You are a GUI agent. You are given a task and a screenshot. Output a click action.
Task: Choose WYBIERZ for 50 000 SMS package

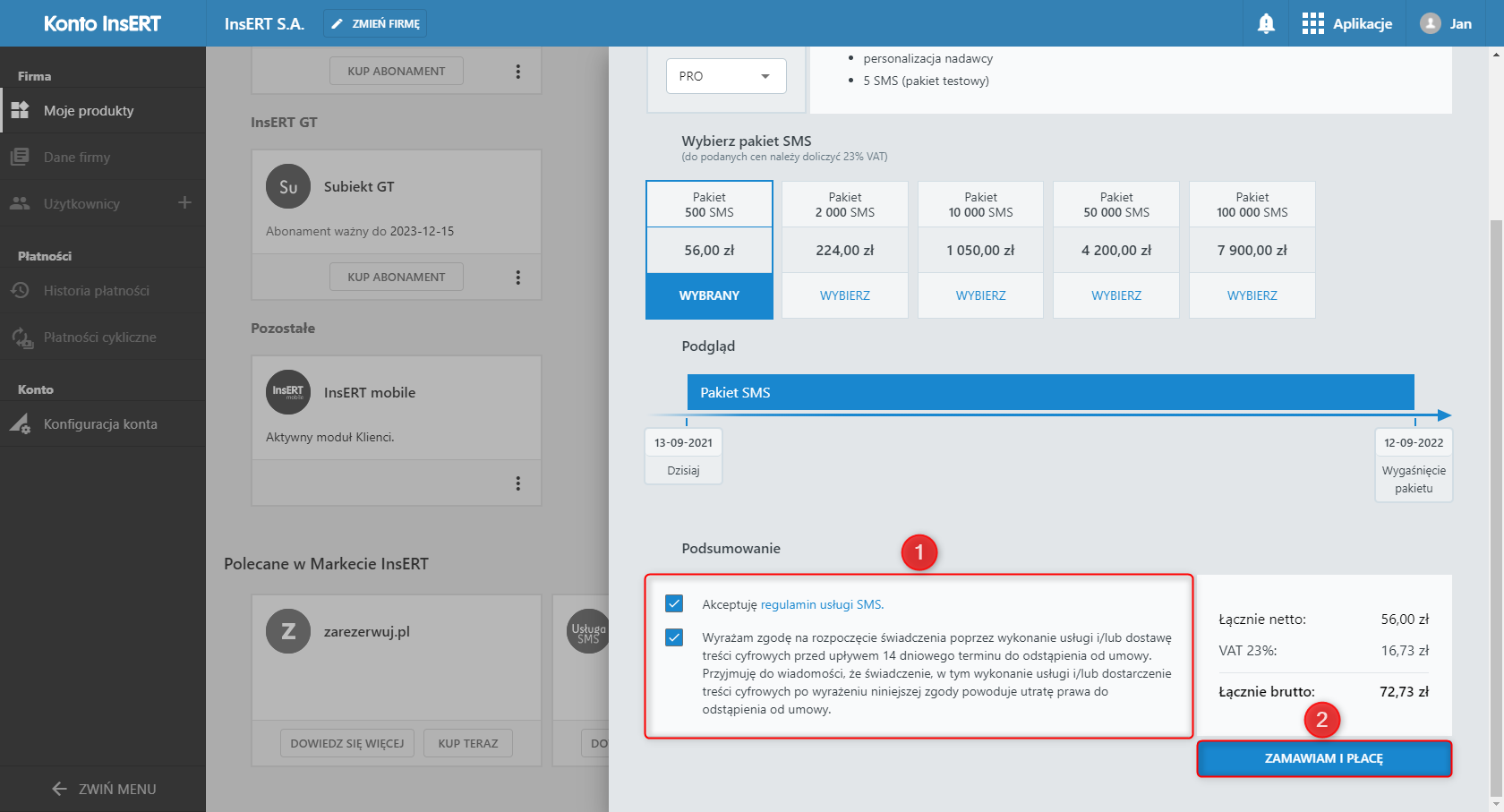pyautogui.click(x=1116, y=295)
